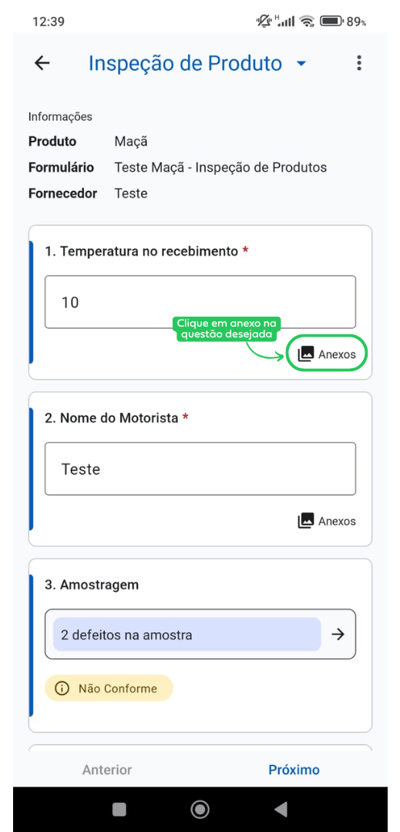Screen dimensions: 400x832
Task: Click the Nome do Motorista field with Teste
Action: (x=200, y=469)
